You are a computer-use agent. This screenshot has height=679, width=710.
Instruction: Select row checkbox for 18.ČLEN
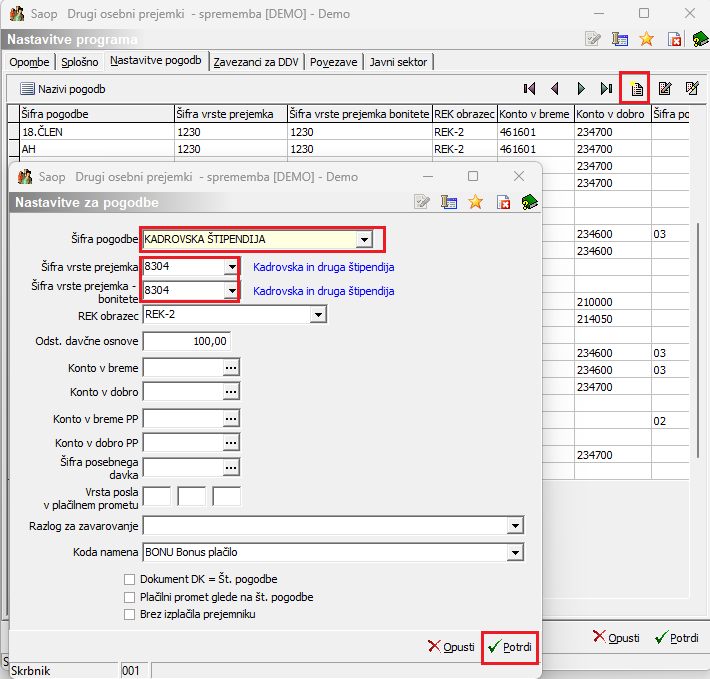[14, 132]
